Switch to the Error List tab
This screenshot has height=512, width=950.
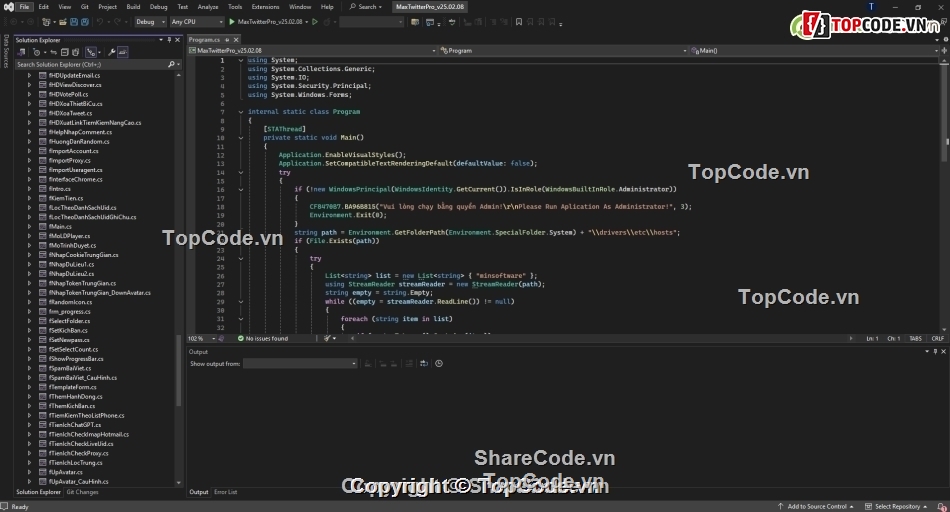pos(225,492)
